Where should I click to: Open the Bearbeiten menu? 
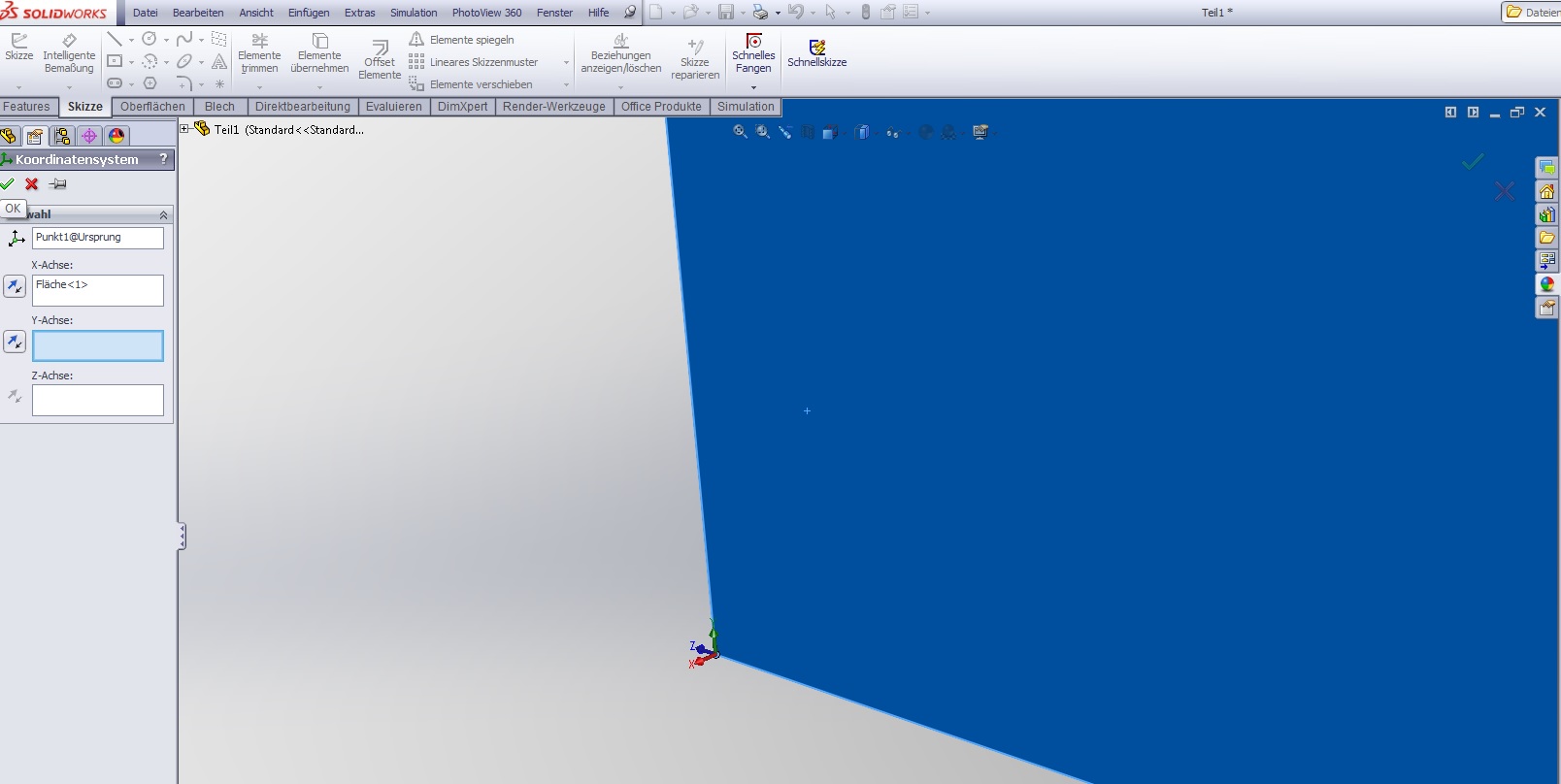(198, 13)
